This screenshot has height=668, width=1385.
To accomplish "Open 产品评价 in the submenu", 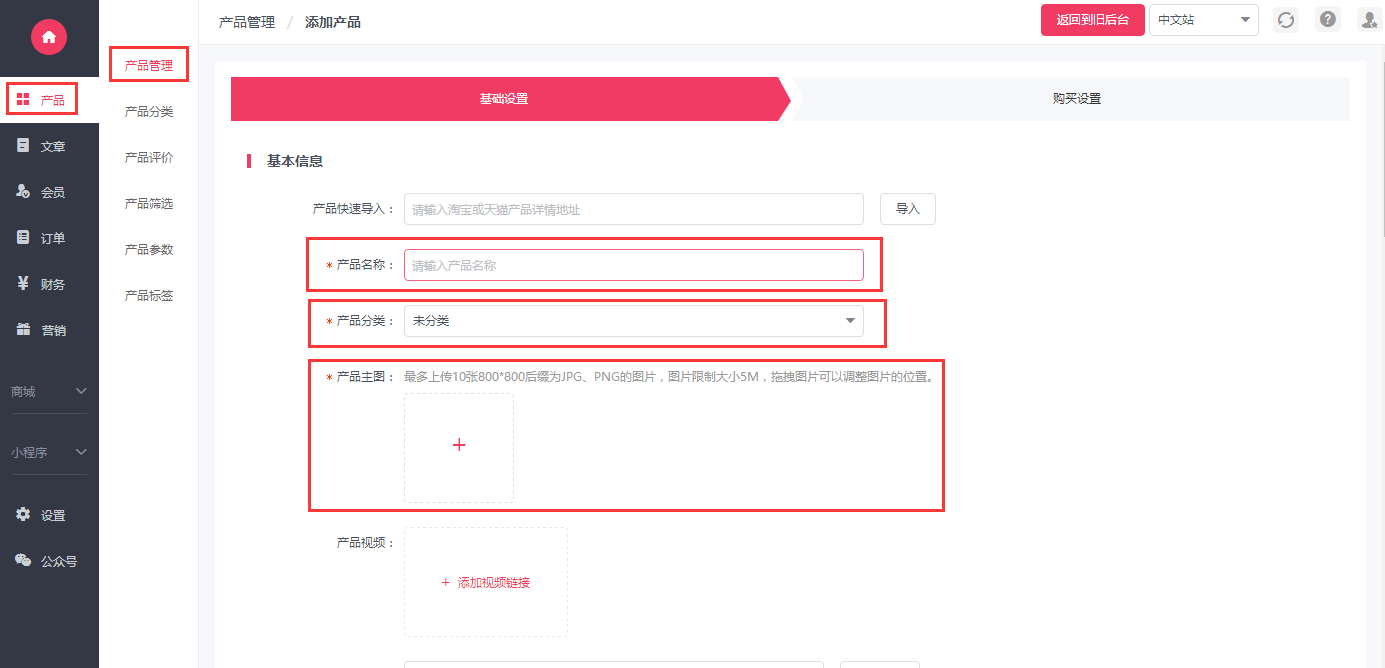I will pos(148,158).
